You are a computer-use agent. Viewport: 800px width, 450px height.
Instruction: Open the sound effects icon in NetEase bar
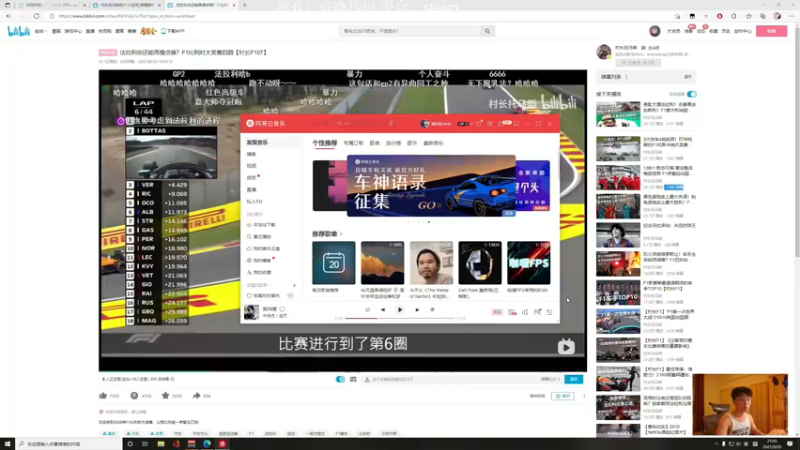click(512, 312)
